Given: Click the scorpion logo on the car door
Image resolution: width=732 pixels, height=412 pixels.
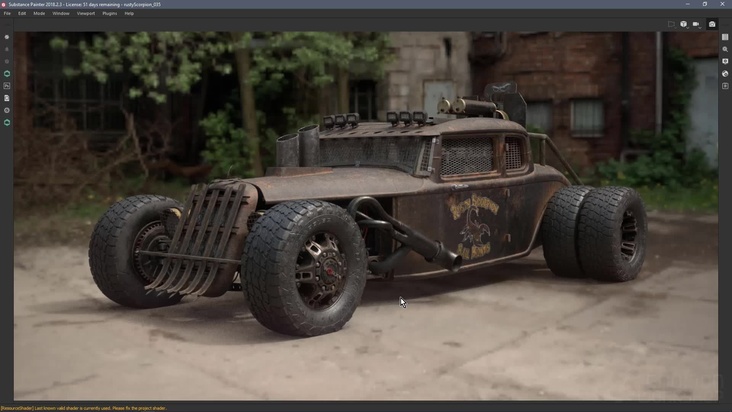Looking at the screenshot, I should (475, 227).
